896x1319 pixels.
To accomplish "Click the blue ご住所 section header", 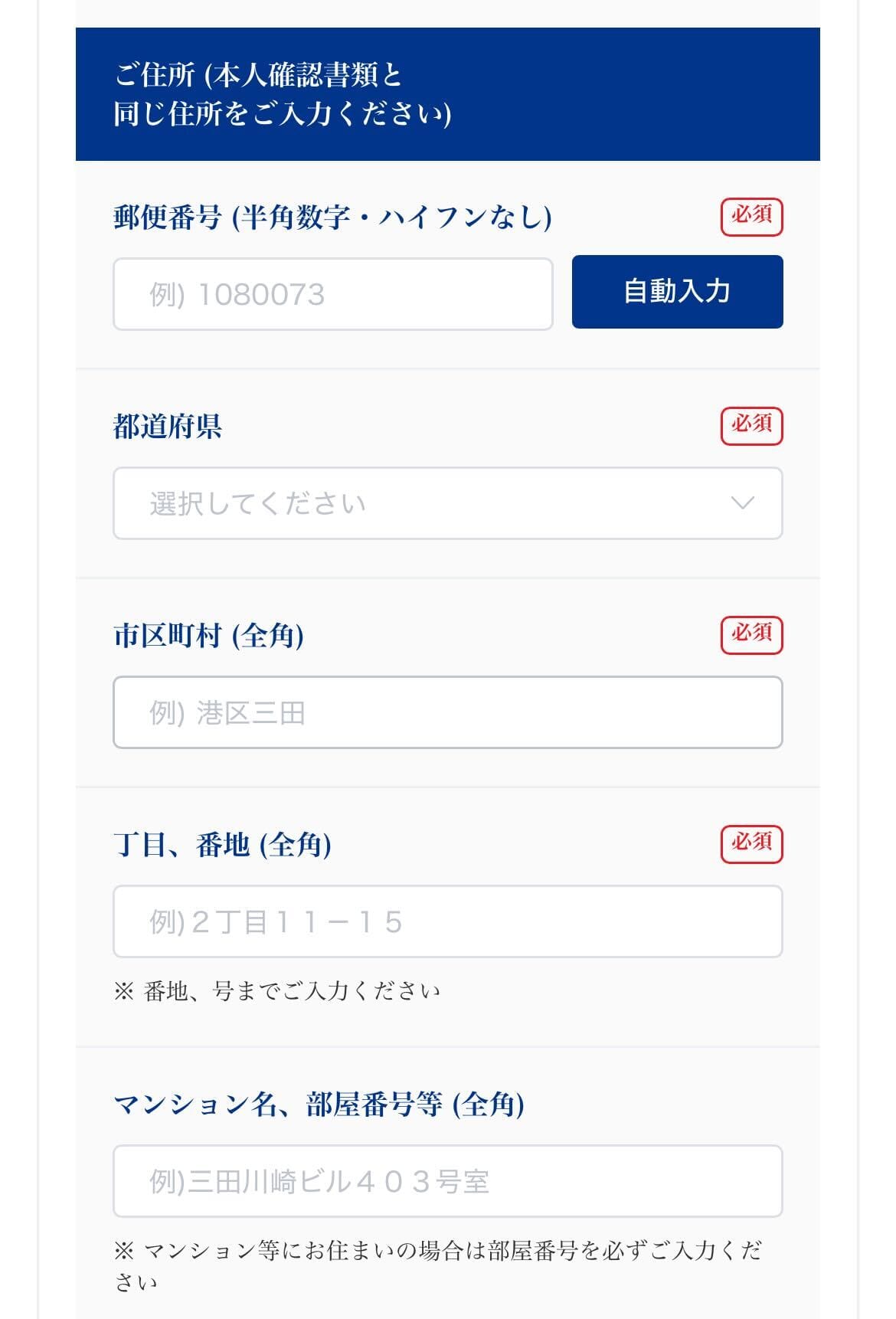I will click(x=448, y=94).
